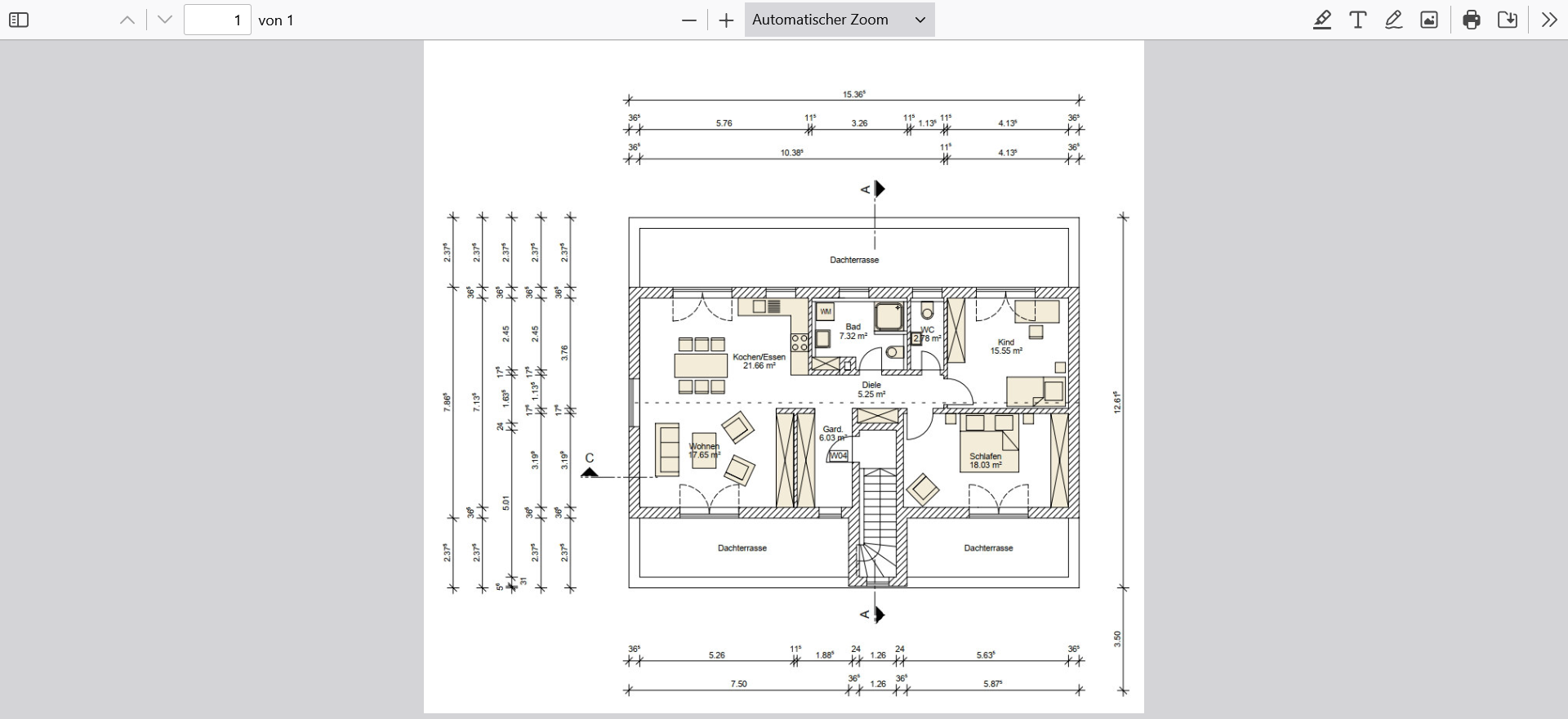Click the 5.26 dimension value

716,655
